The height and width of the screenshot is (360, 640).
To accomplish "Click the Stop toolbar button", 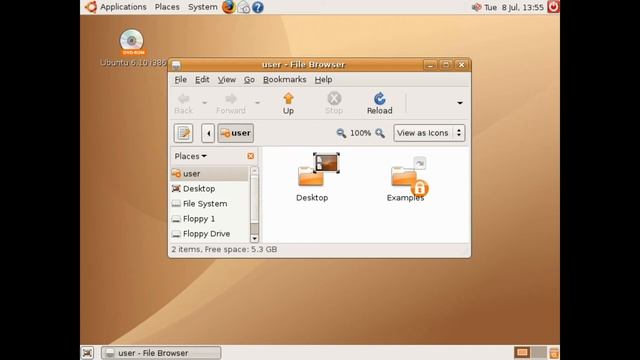I will tap(334, 103).
